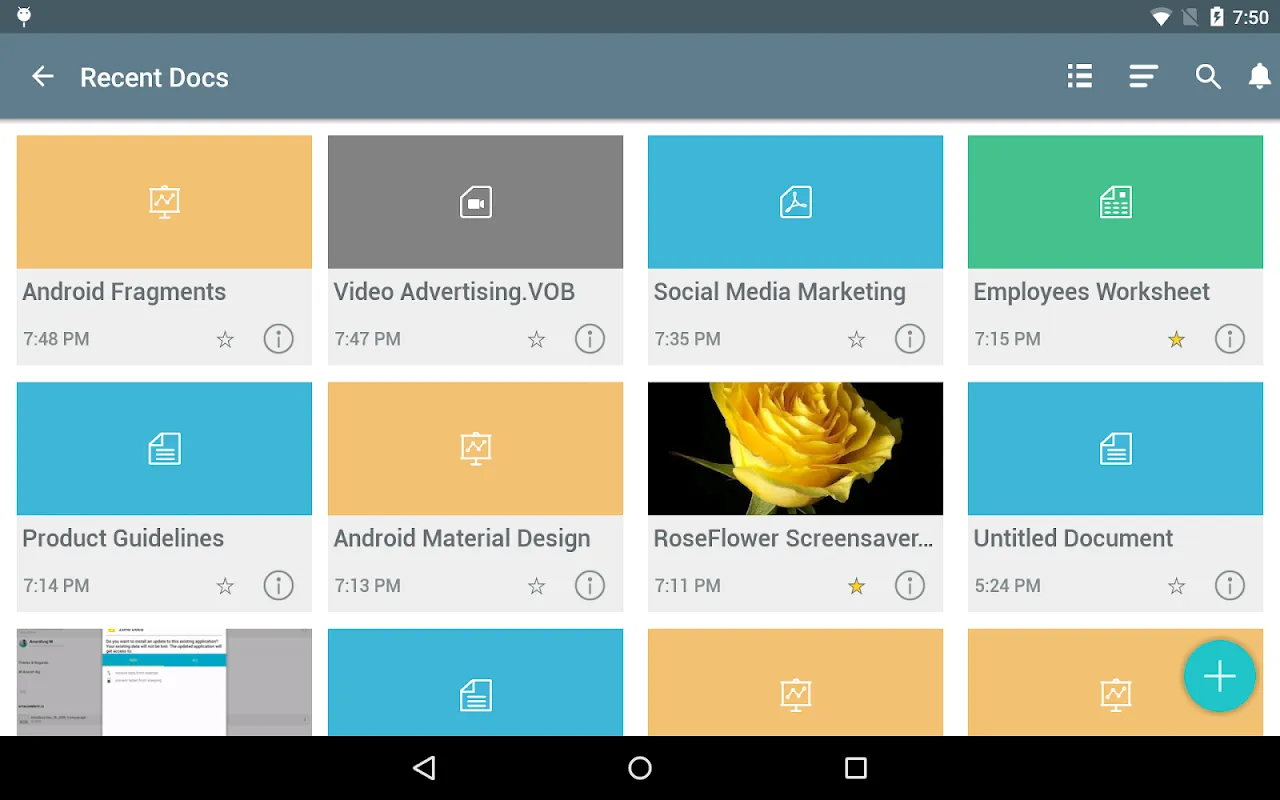Open Android recent apps overview
Image resolution: width=1280 pixels, height=800 pixels.
pos(855,768)
